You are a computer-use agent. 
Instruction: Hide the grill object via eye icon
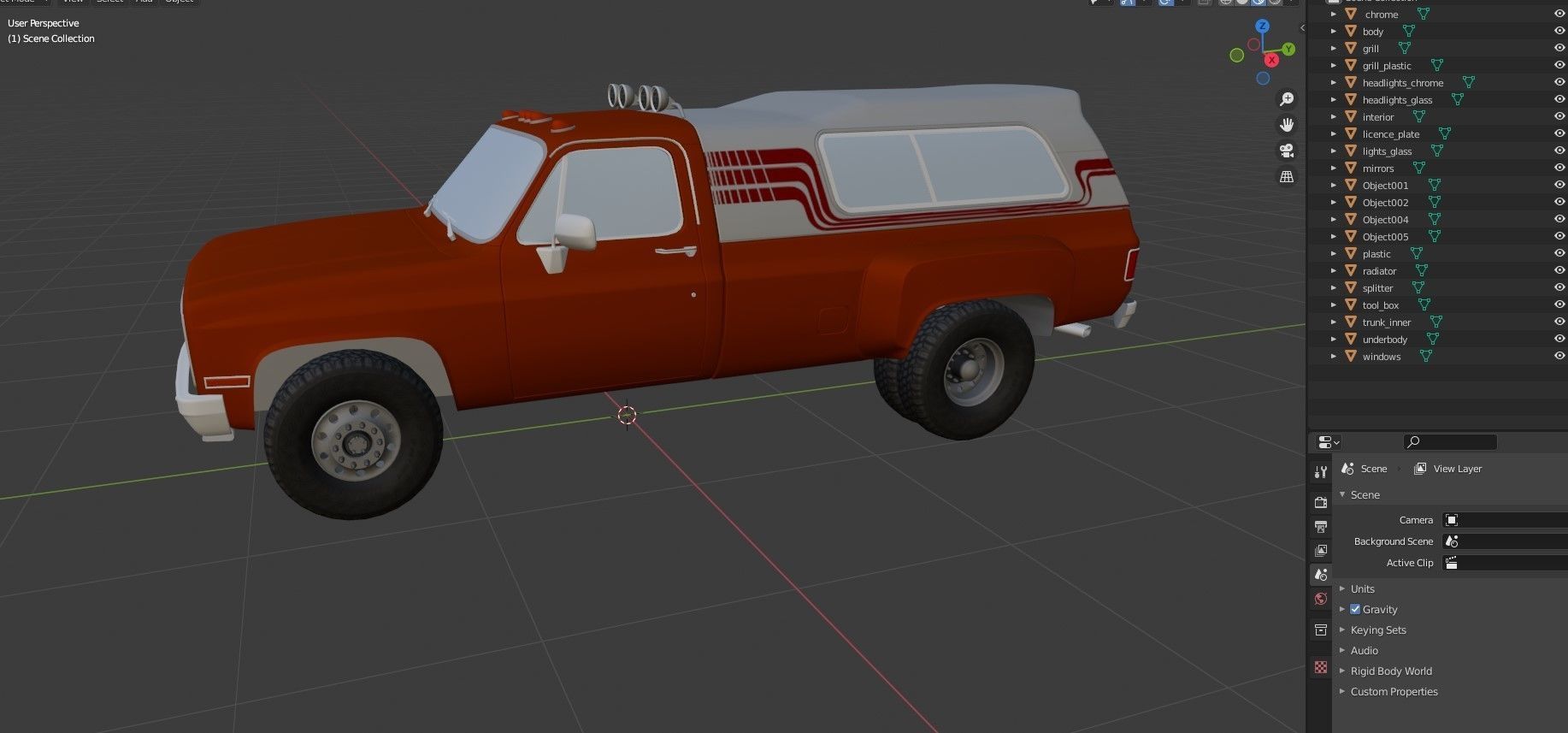click(x=1559, y=48)
